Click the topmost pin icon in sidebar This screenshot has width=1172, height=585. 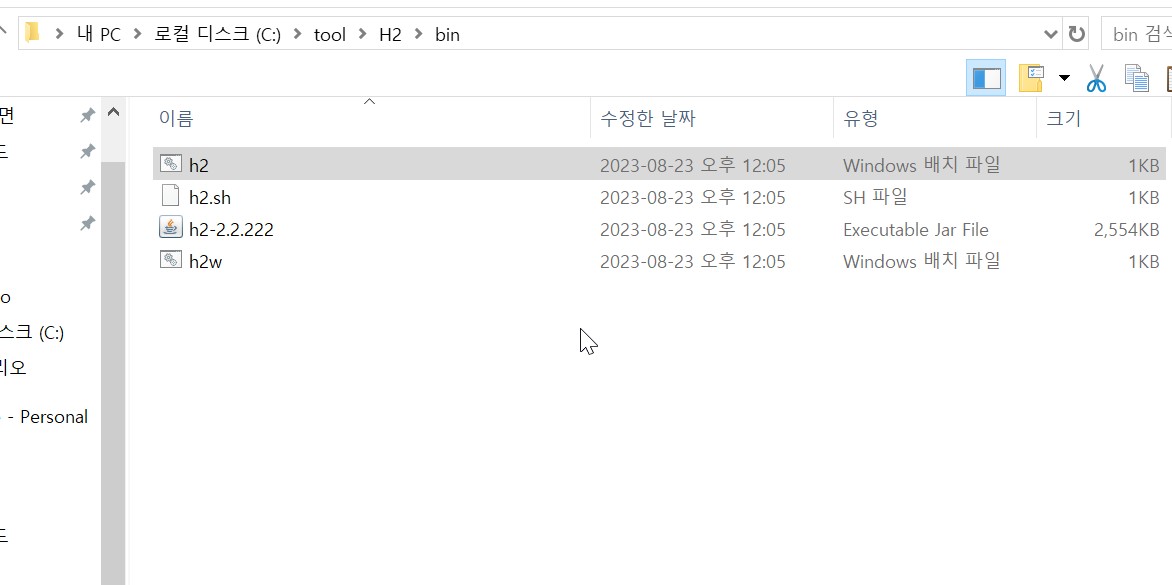pyautogui.click(x=87, y=116)
